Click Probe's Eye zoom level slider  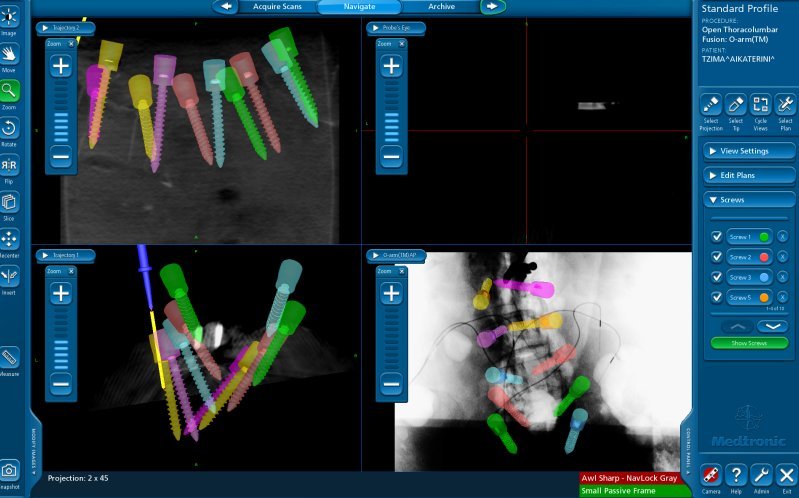pyautogui.click(x=391, y=112)
